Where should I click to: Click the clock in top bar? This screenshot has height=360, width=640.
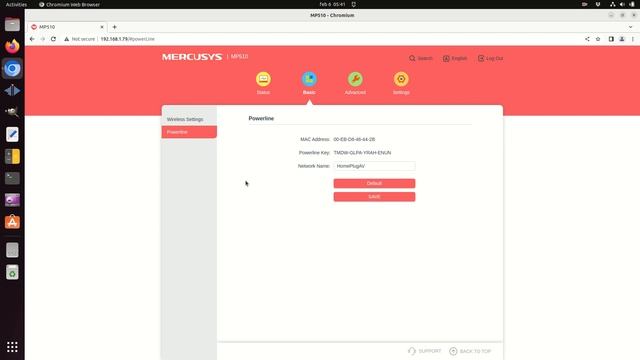pyautogui.click(x=332, y=4)
